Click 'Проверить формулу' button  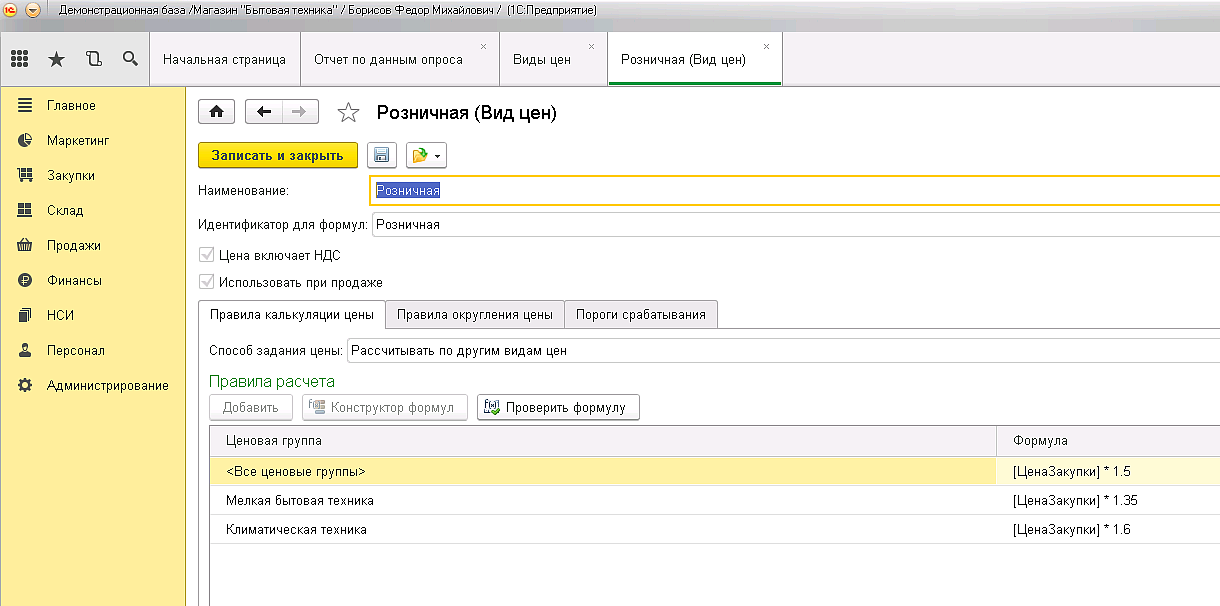point(557,407)
